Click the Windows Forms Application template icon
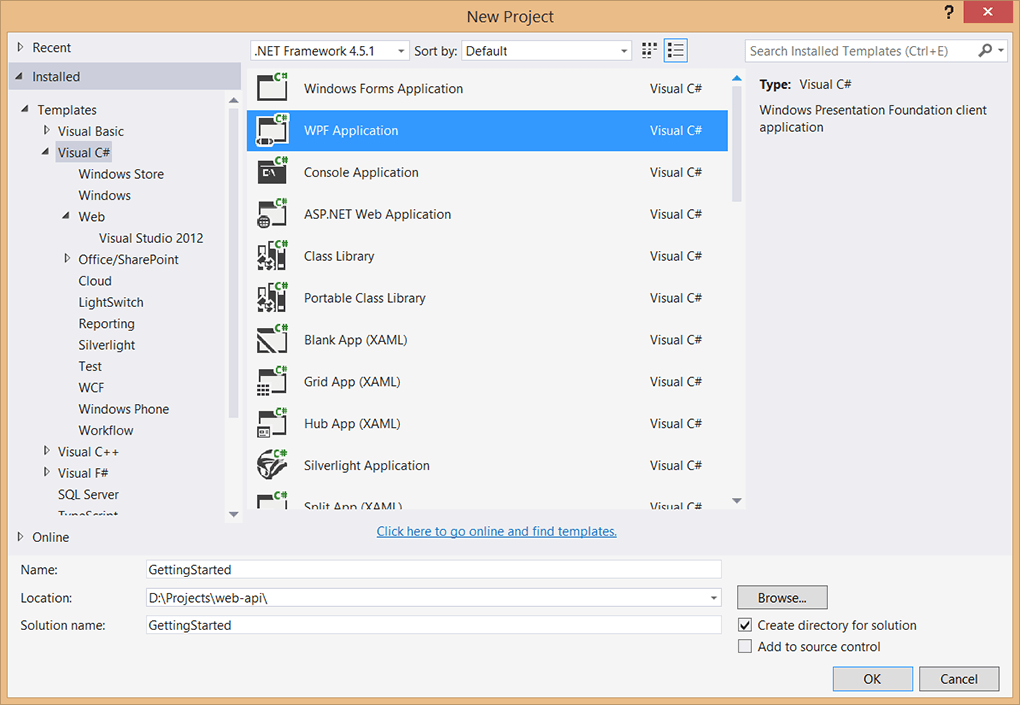Viewport: 1020px width, 705px height. [272, 88]
